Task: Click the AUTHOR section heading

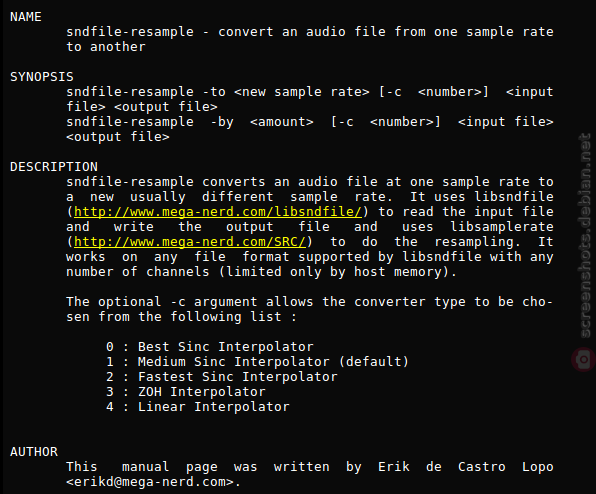Action: (34, 452)
